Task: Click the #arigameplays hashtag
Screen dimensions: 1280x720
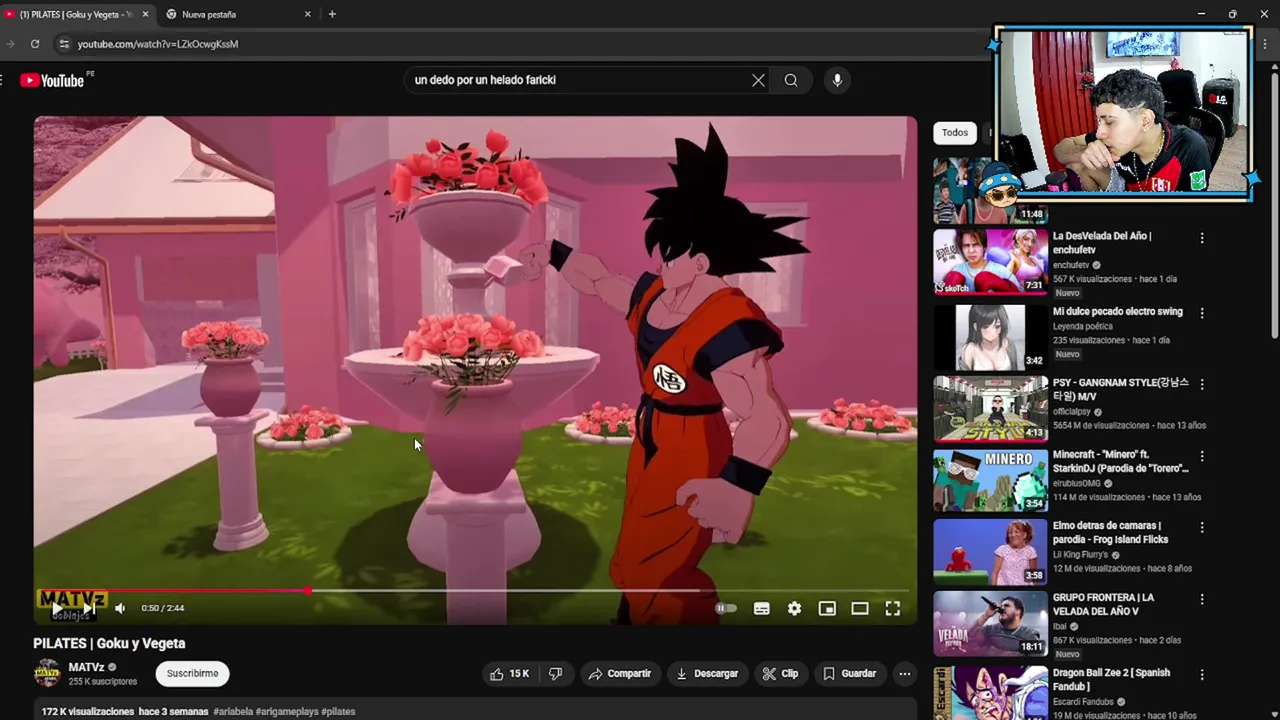Action: (x=287, y=712)
